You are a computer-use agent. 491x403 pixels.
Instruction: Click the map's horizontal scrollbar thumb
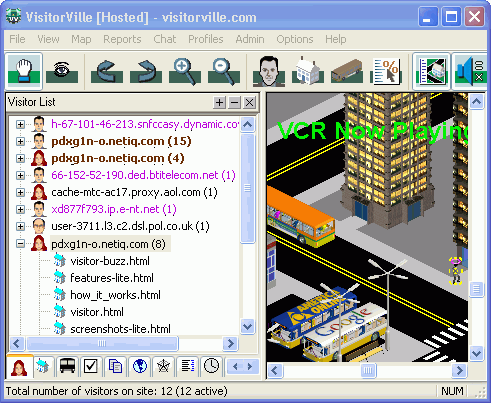coord(368,370)
